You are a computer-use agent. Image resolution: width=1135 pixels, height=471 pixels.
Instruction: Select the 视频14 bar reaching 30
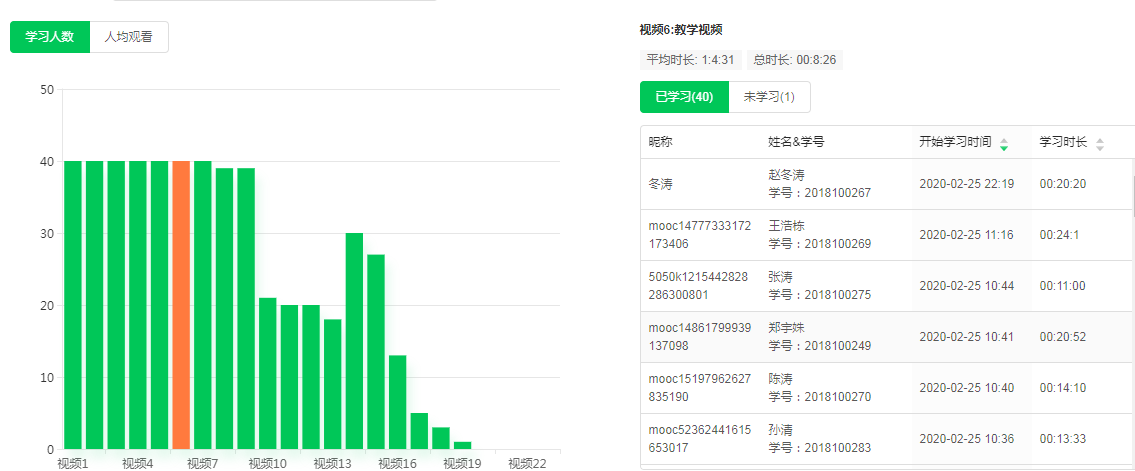pyautogui.click(x=354, y=340)
